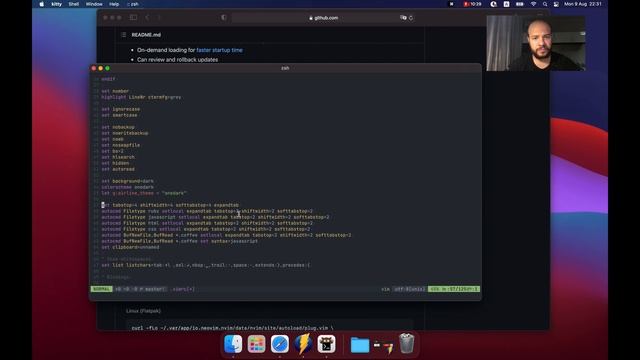
Task: Click the Safari privacy shield icon
Action: [x=224, y=18]
